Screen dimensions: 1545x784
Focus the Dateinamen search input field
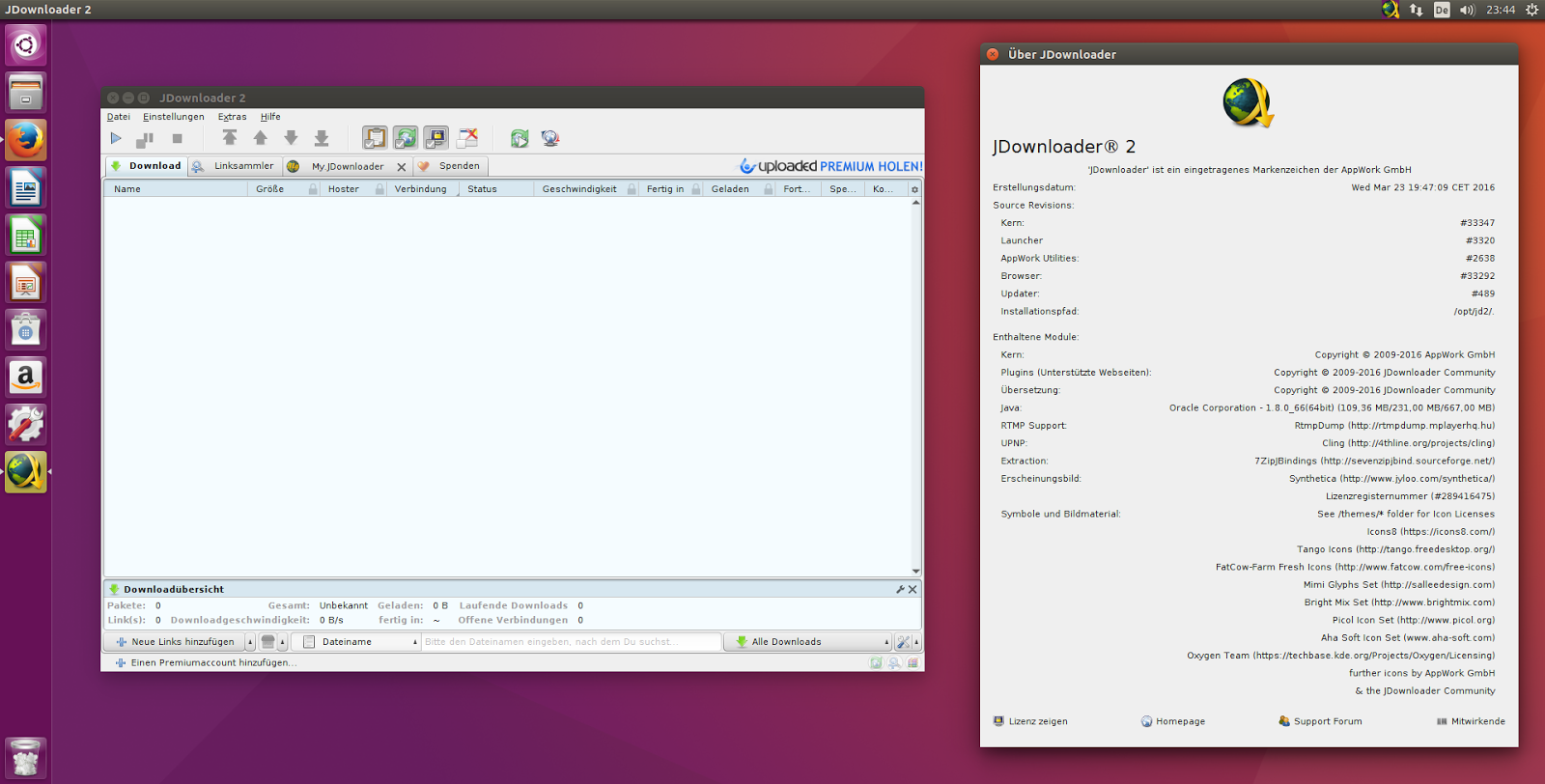coord(572,642)
